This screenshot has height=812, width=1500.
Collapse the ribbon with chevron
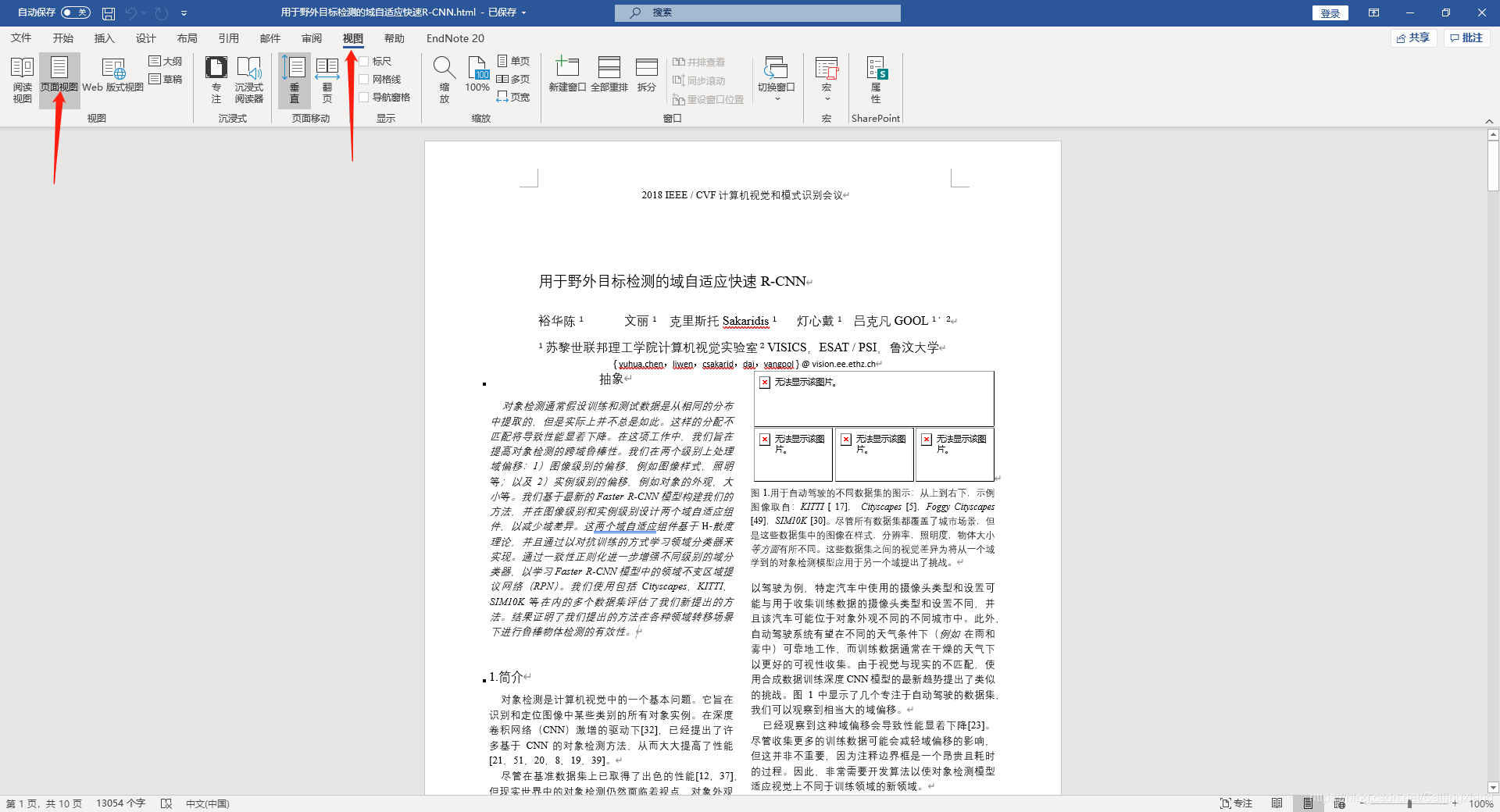pyautogui.click(x=1489, y=120)
